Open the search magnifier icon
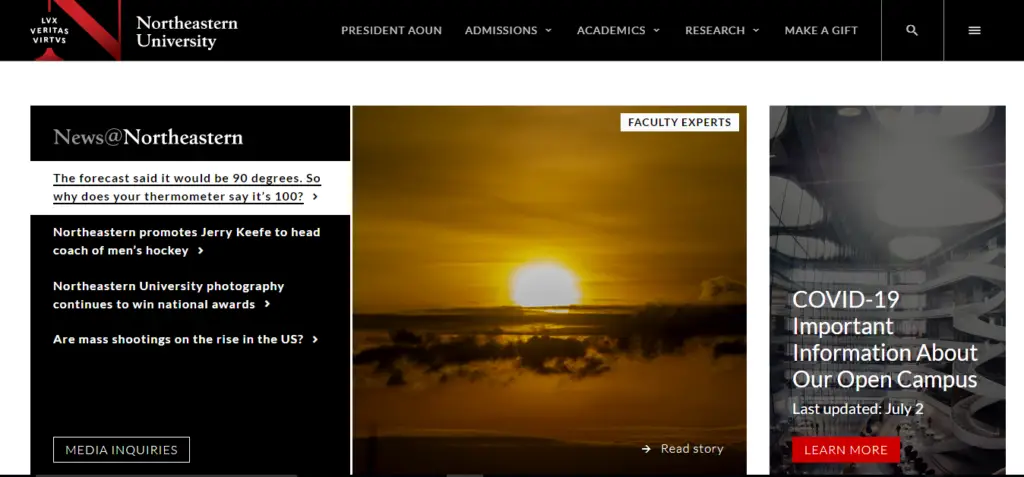 click(x=912, y=30)
